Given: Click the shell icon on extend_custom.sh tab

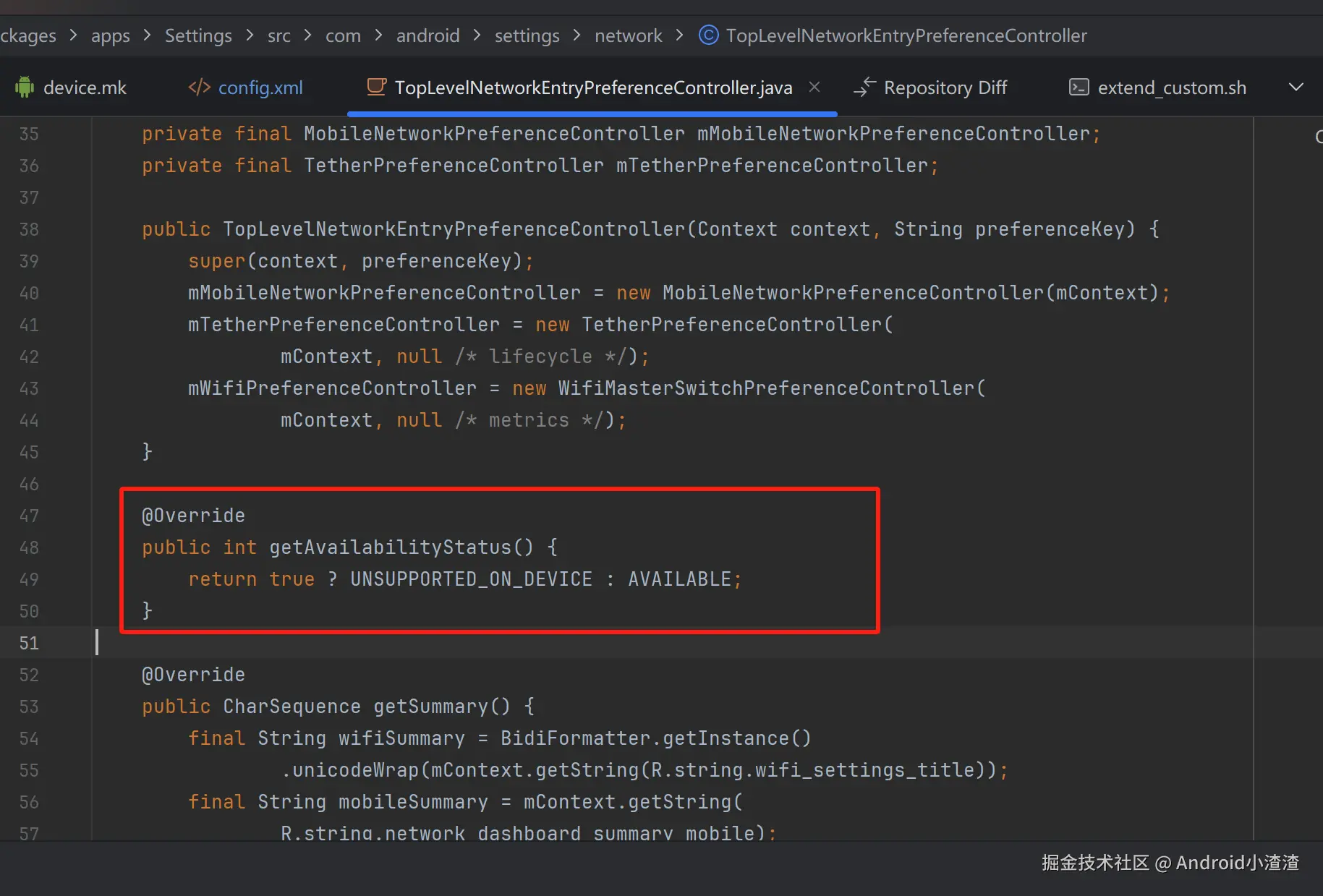Looking at the screenshot, I should [x=1079, y=88].
